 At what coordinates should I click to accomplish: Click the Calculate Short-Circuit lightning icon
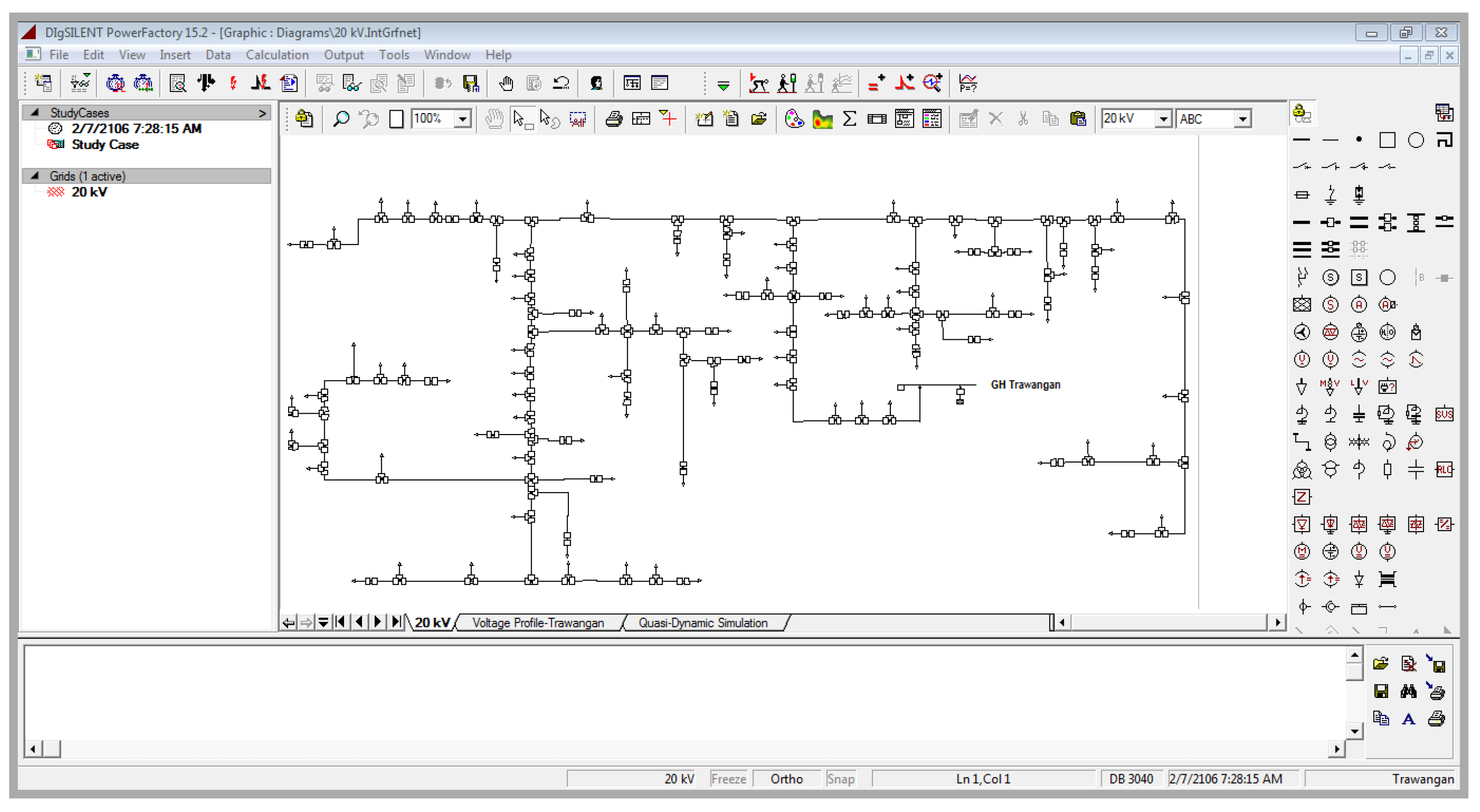[x=233, y=83]
